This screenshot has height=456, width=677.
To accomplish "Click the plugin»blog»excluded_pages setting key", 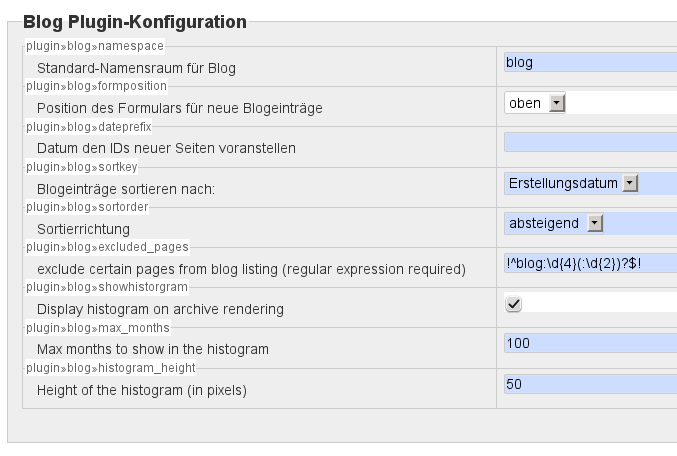I will point(107,246).
